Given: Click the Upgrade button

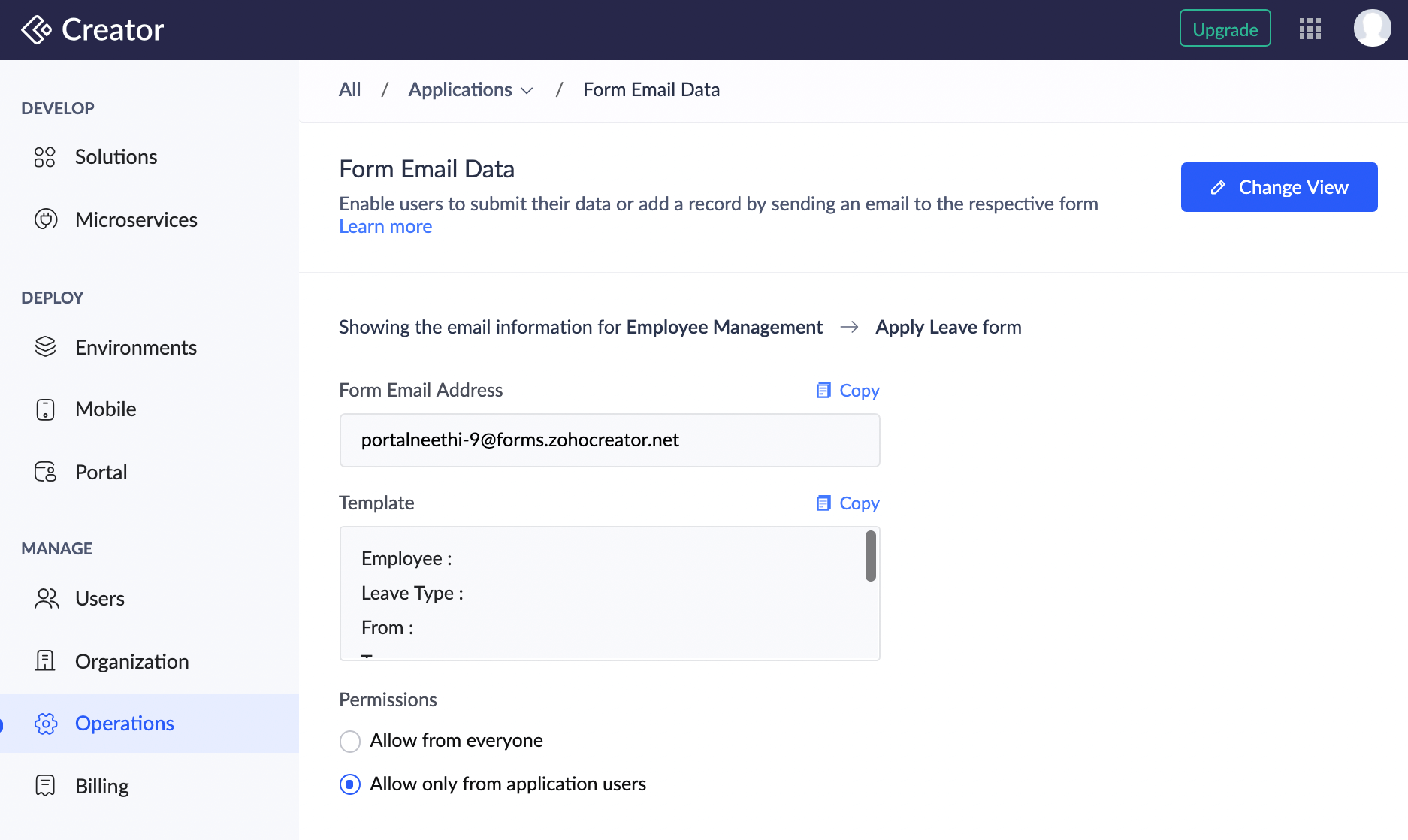Looking at the screenshot, I should coord(1225,29).
